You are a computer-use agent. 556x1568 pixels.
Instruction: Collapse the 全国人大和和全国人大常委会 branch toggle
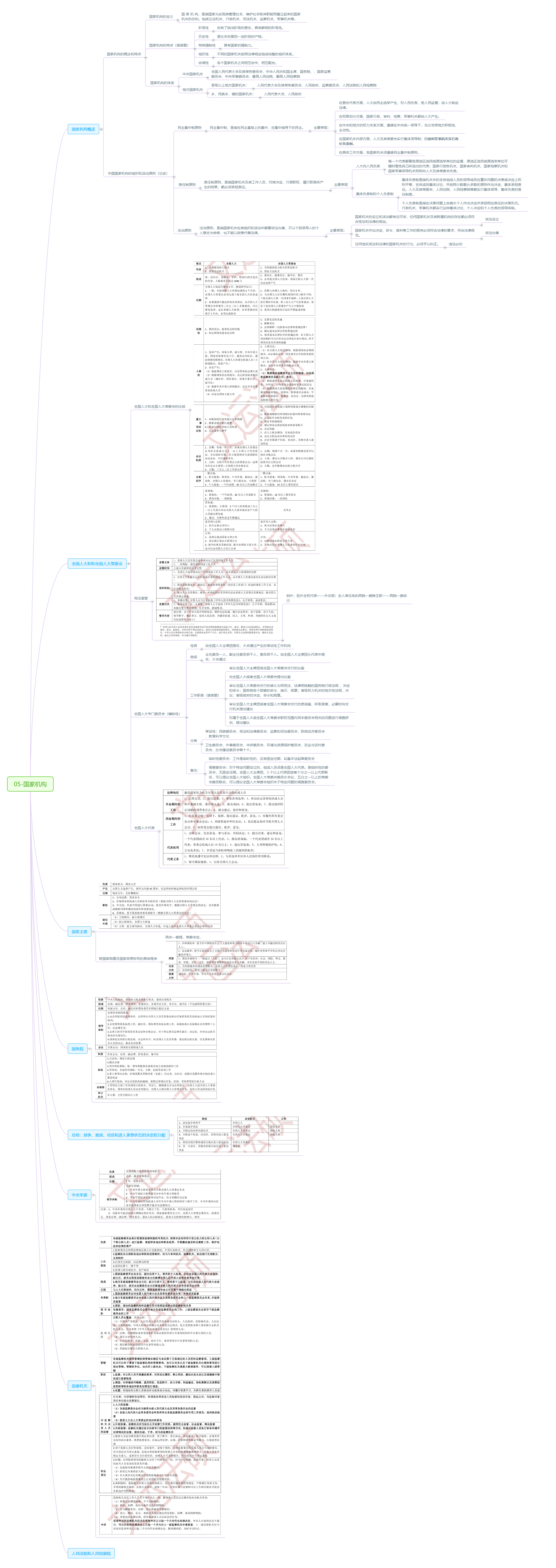point(128,564)
